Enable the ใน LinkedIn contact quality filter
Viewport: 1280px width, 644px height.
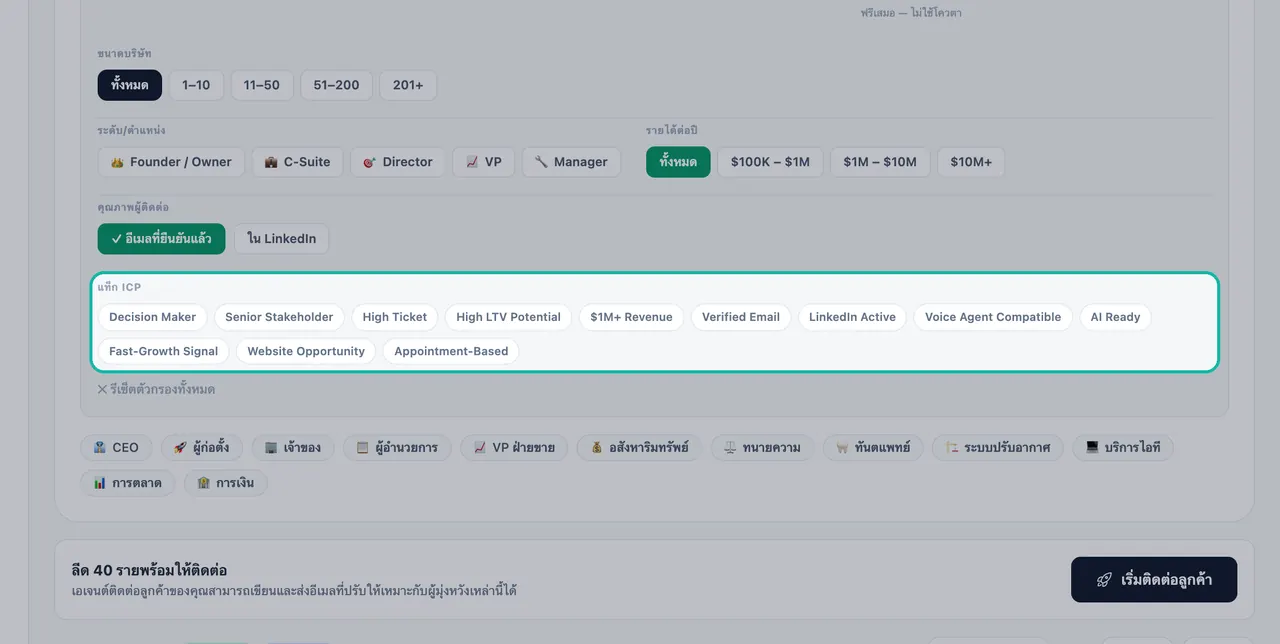tap(281, 239)
